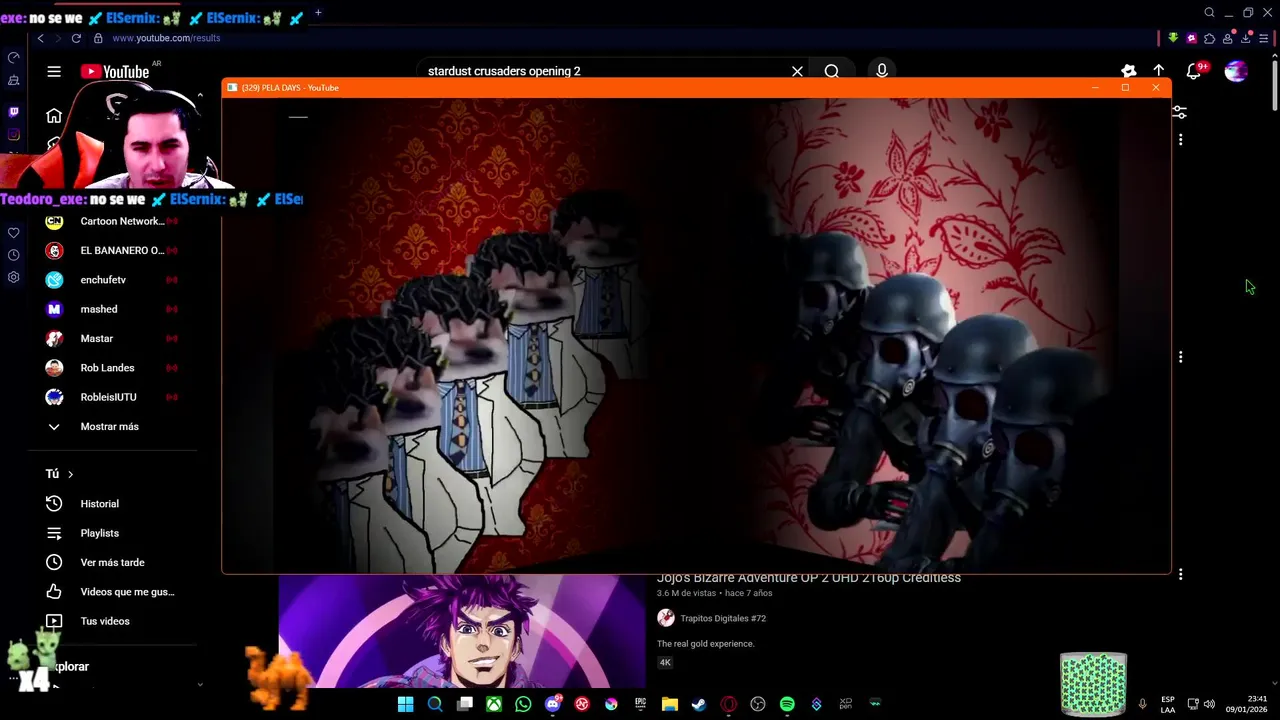This screenshot has height=720, width=1280.
Task: Open more options for second search result
Action: pos(1180,357)
